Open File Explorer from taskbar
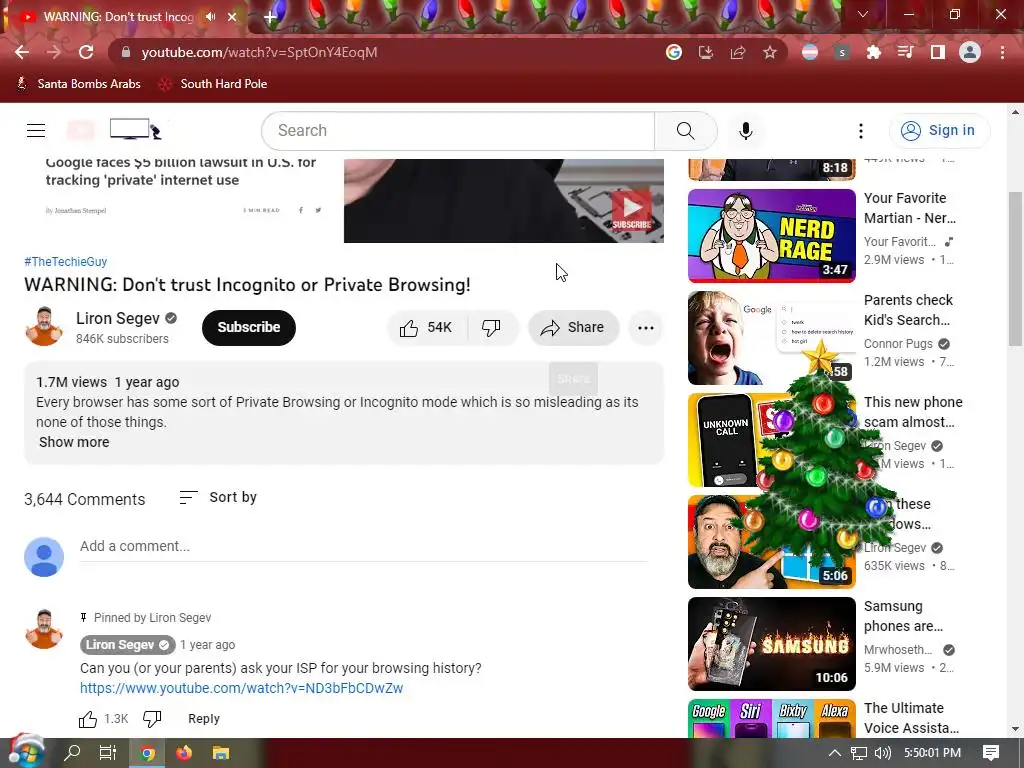Image resolution: width=1024 pixels, height=768 pixels. (221, 753)
